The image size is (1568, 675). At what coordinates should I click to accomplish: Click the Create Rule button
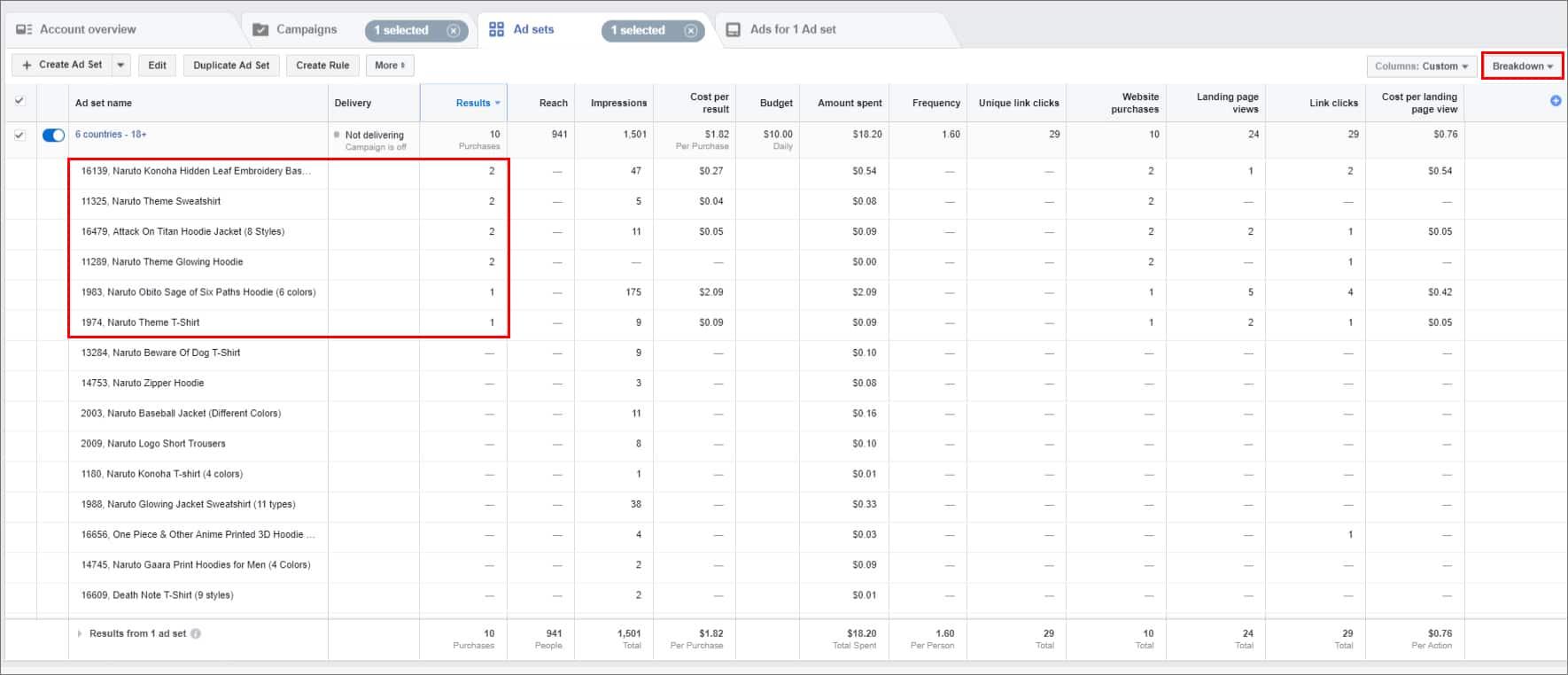click(322, 65)
